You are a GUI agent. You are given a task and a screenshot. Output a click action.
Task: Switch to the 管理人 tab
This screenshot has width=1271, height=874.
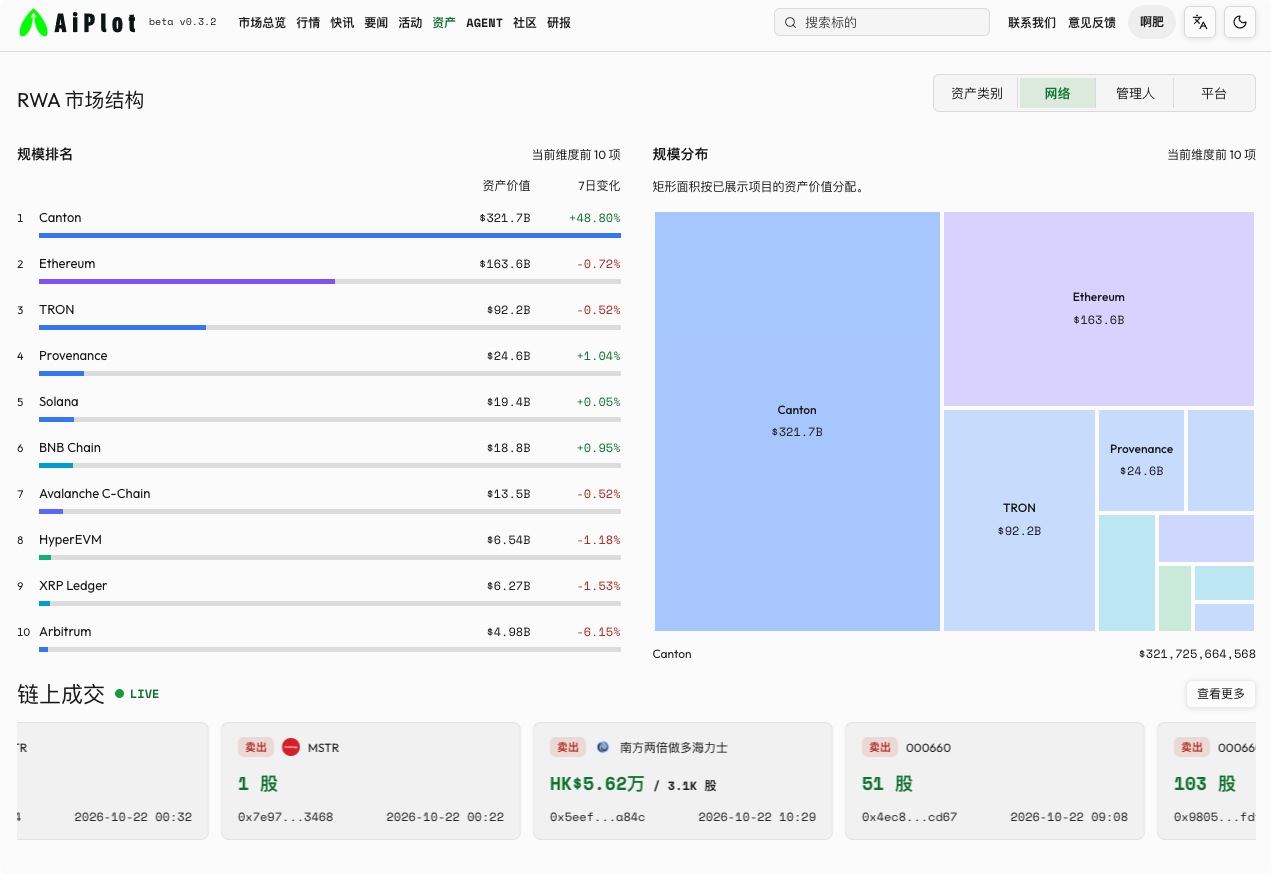point(1135,93)
